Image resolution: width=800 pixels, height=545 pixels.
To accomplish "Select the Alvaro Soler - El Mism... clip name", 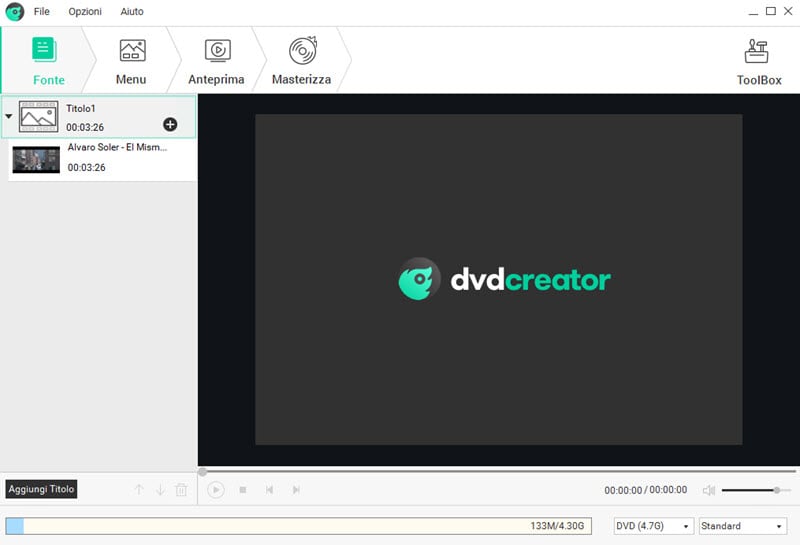I will click(x=117, y=147).
